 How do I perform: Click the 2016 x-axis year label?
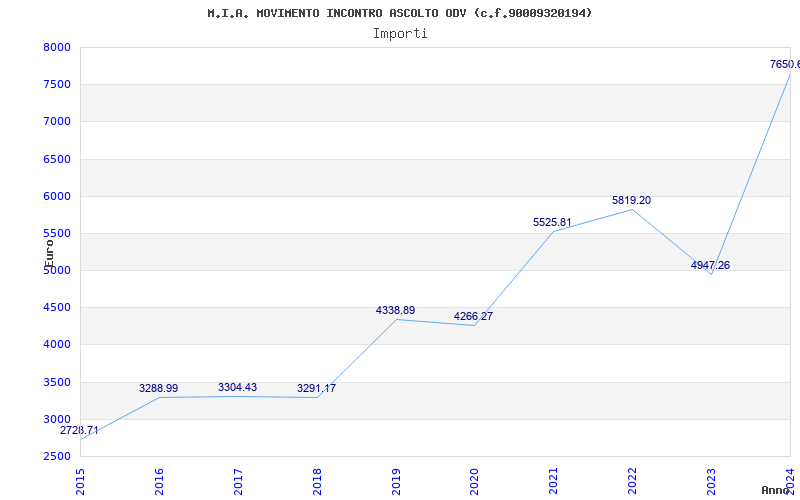(x=159, y=481)
